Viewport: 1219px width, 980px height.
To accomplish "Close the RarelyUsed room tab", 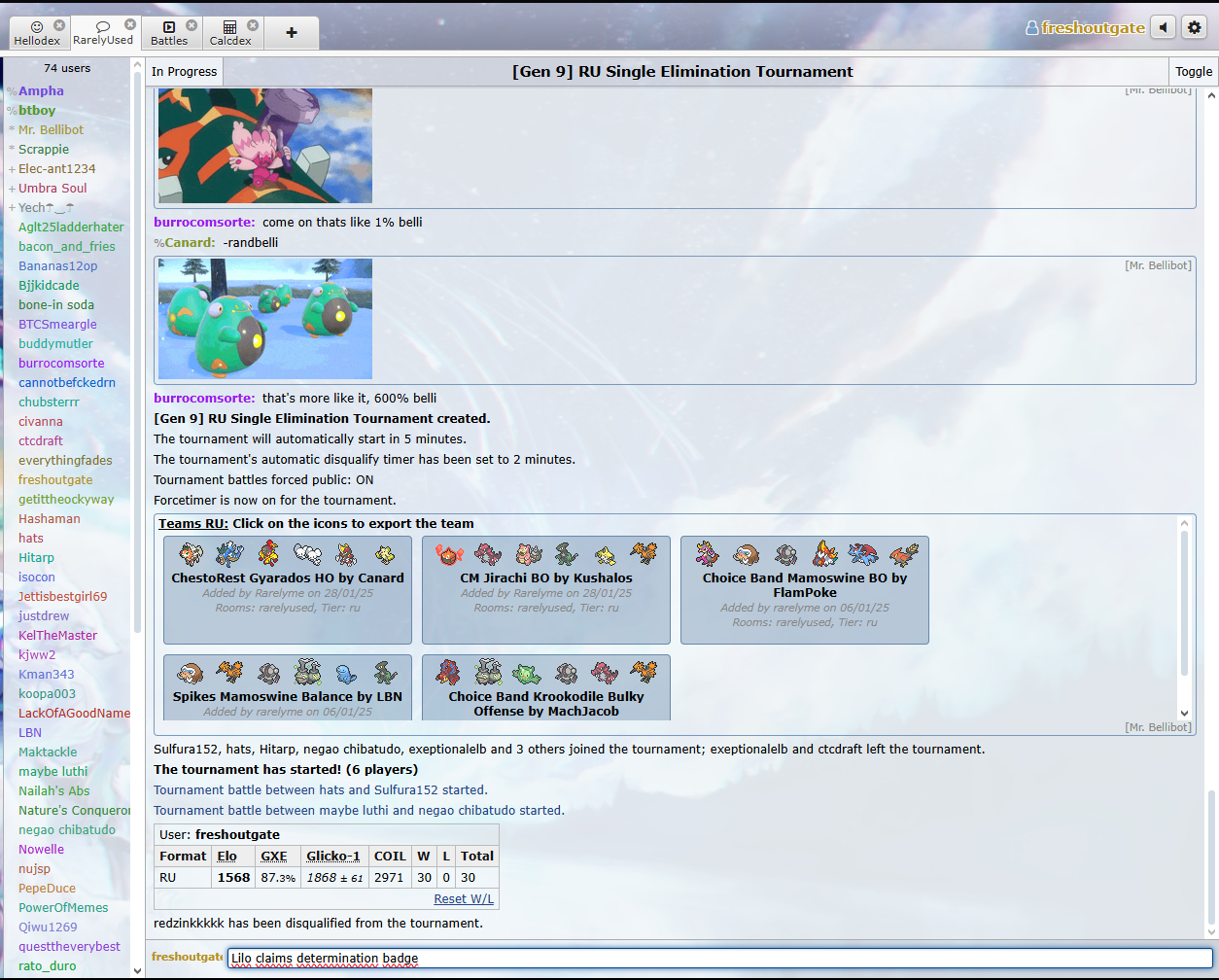I will pyautogui.click(x=130, y=25).
